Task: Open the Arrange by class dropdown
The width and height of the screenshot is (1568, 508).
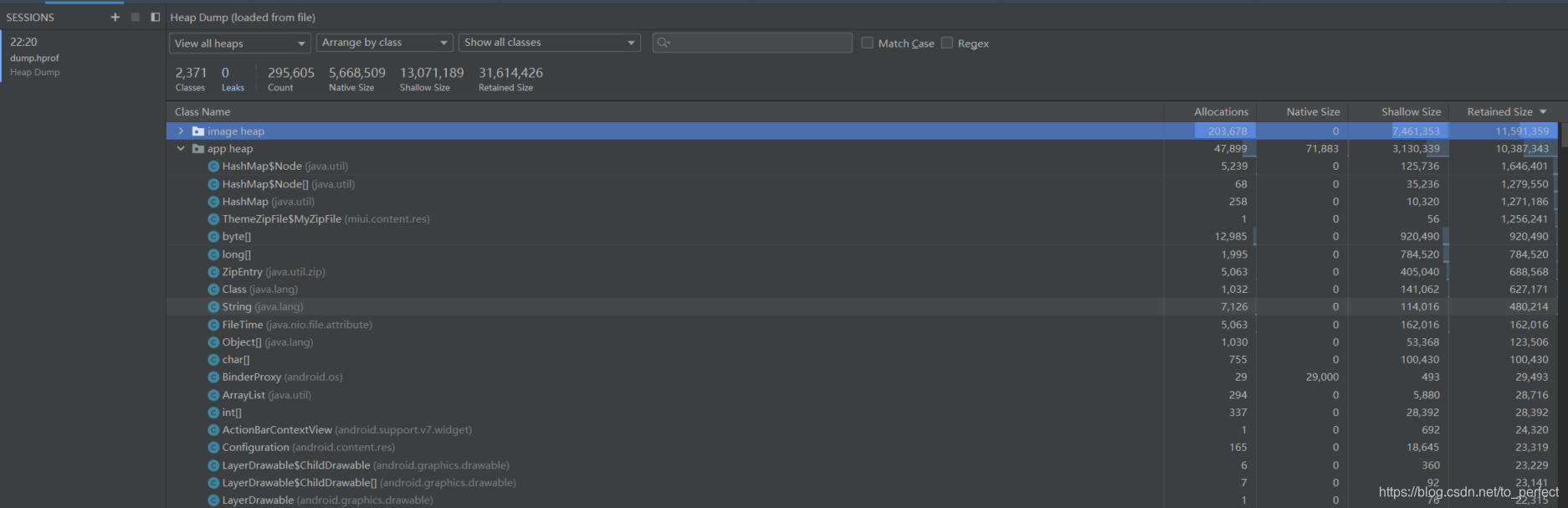Action: coord(385,43)
